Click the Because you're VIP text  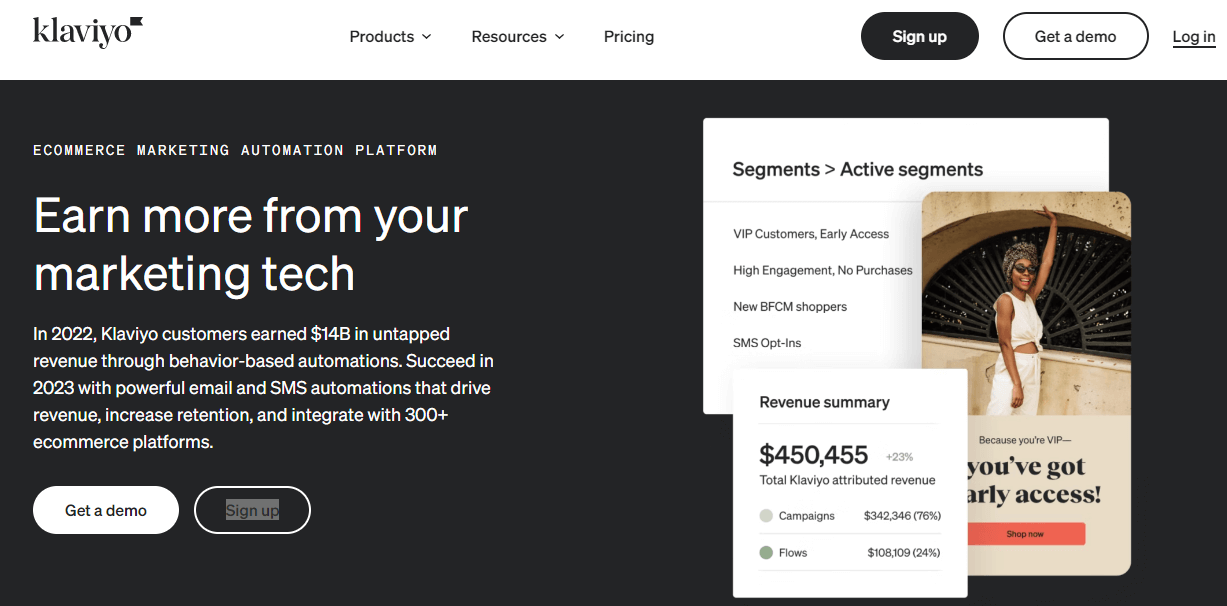click(x=1025, y=440)
